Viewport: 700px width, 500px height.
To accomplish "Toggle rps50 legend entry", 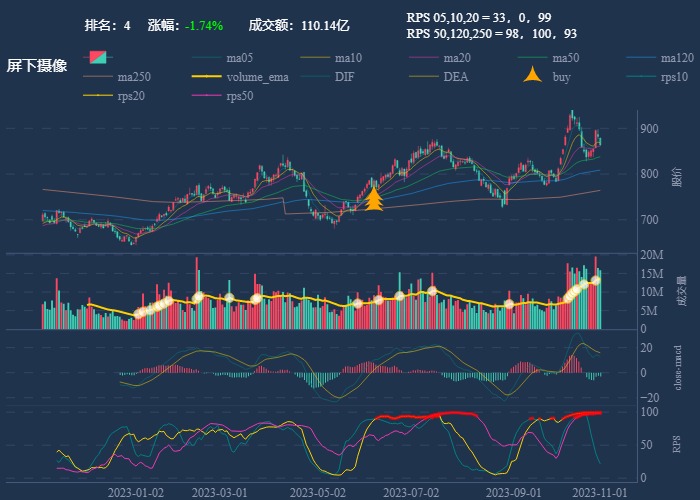I will click(x=222, y=96).
